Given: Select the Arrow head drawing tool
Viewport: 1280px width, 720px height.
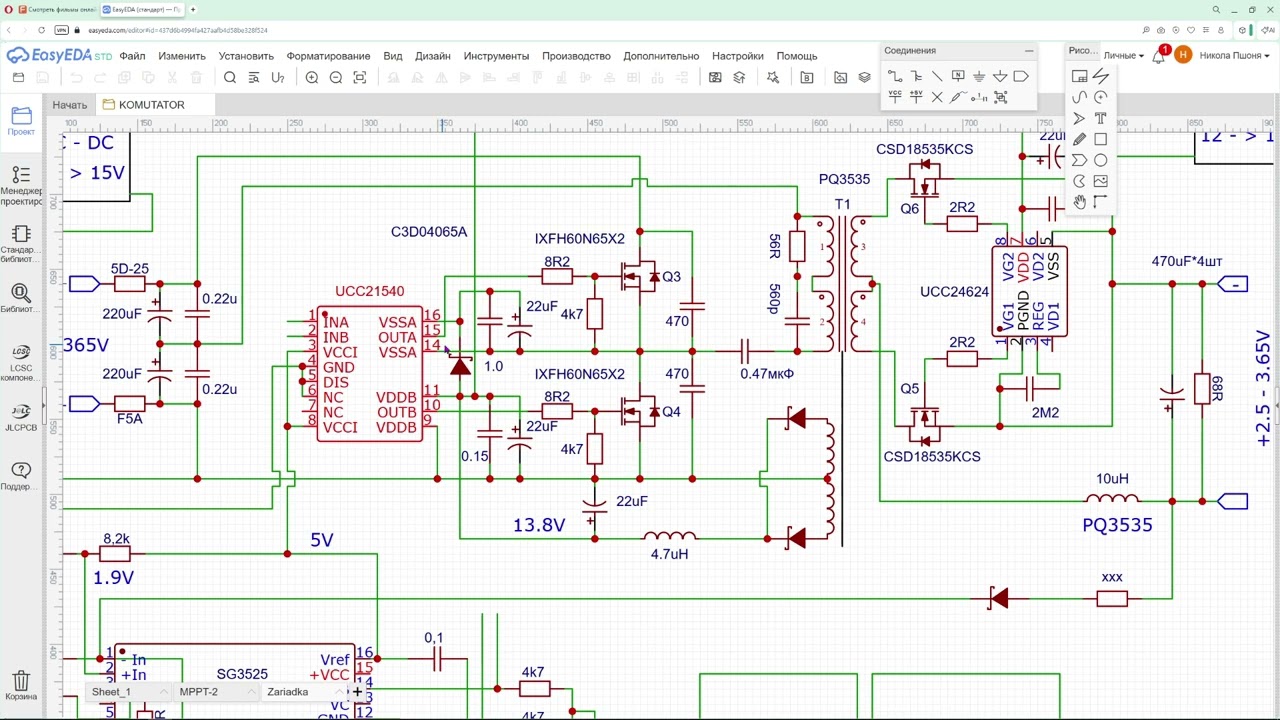Looking at the screenshot, I should pos(1079,118).
